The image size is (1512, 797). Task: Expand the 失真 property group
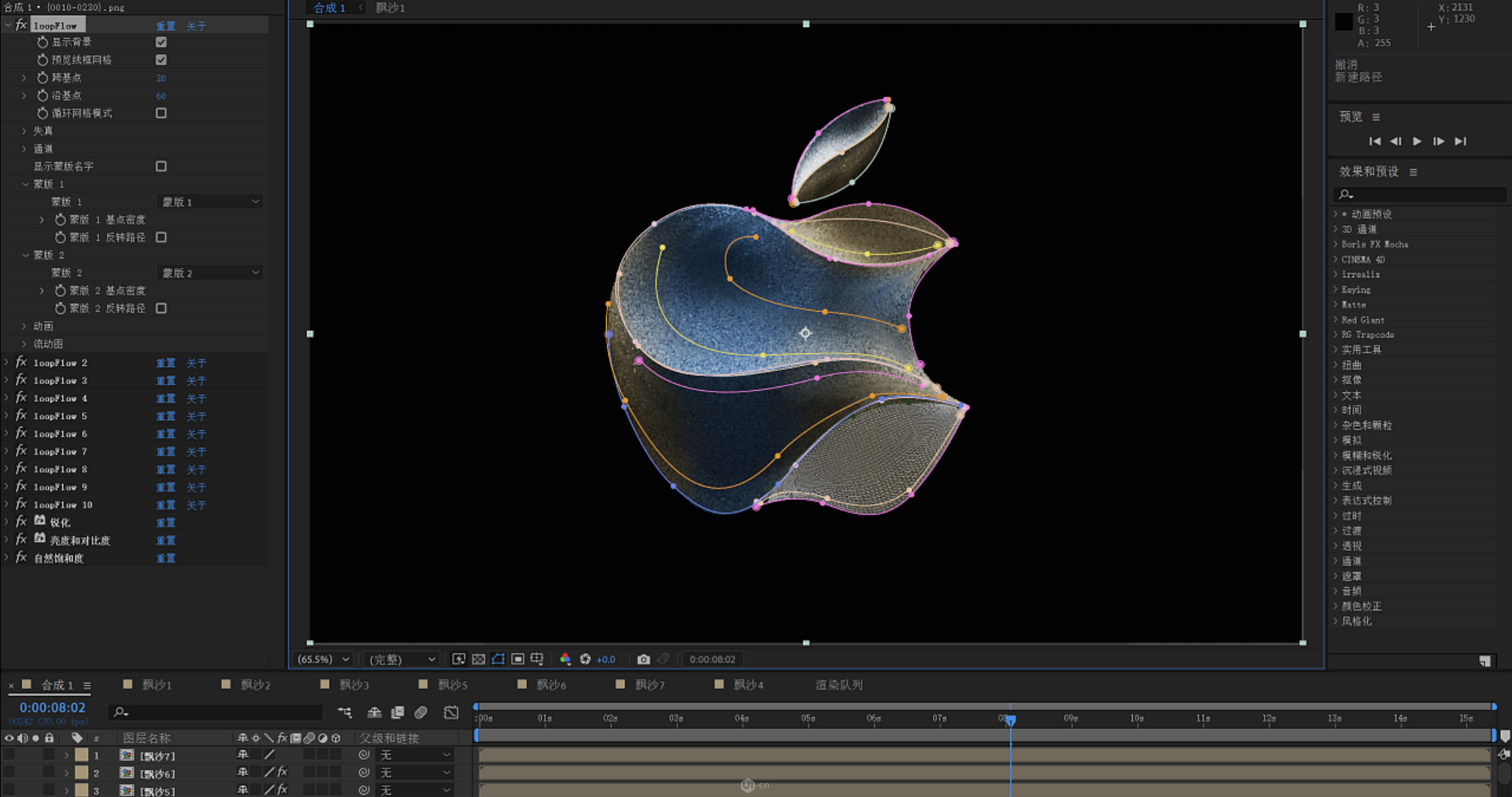24,131
